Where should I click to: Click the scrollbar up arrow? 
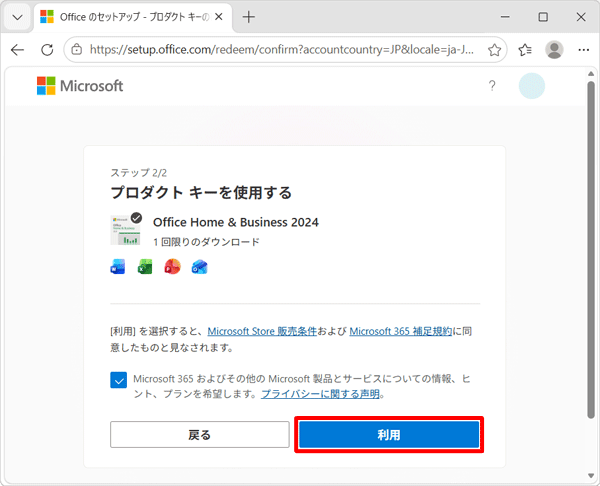point(591,74)
